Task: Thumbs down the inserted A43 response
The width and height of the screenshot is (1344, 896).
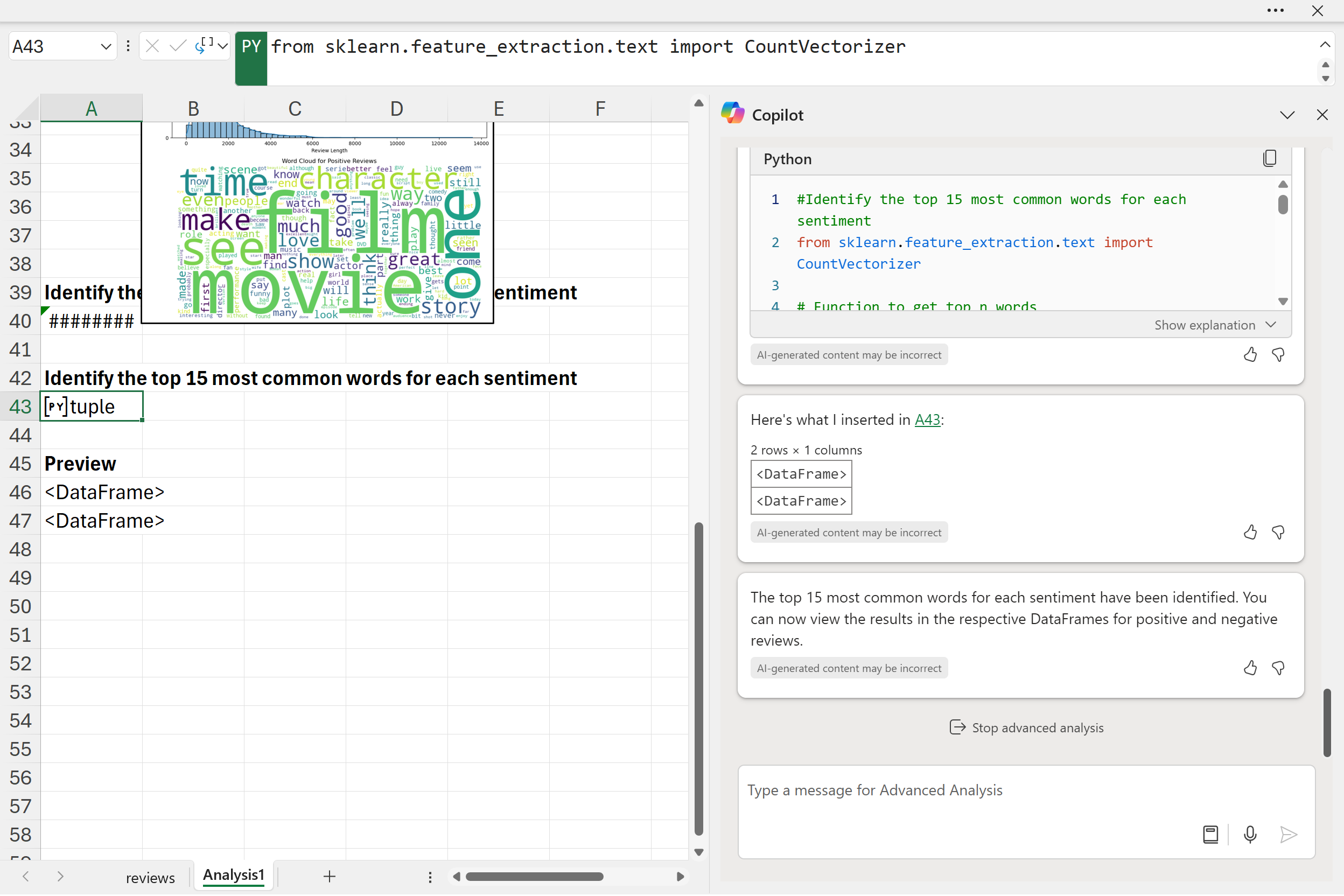Action: 1278,533
